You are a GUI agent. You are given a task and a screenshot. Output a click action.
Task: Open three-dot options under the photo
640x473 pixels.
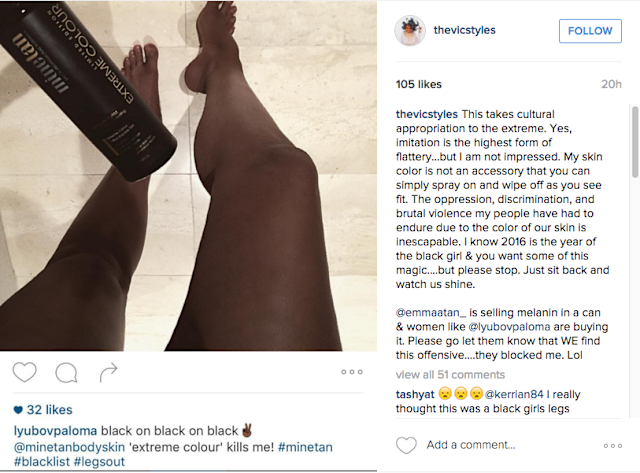click(352, 372)
